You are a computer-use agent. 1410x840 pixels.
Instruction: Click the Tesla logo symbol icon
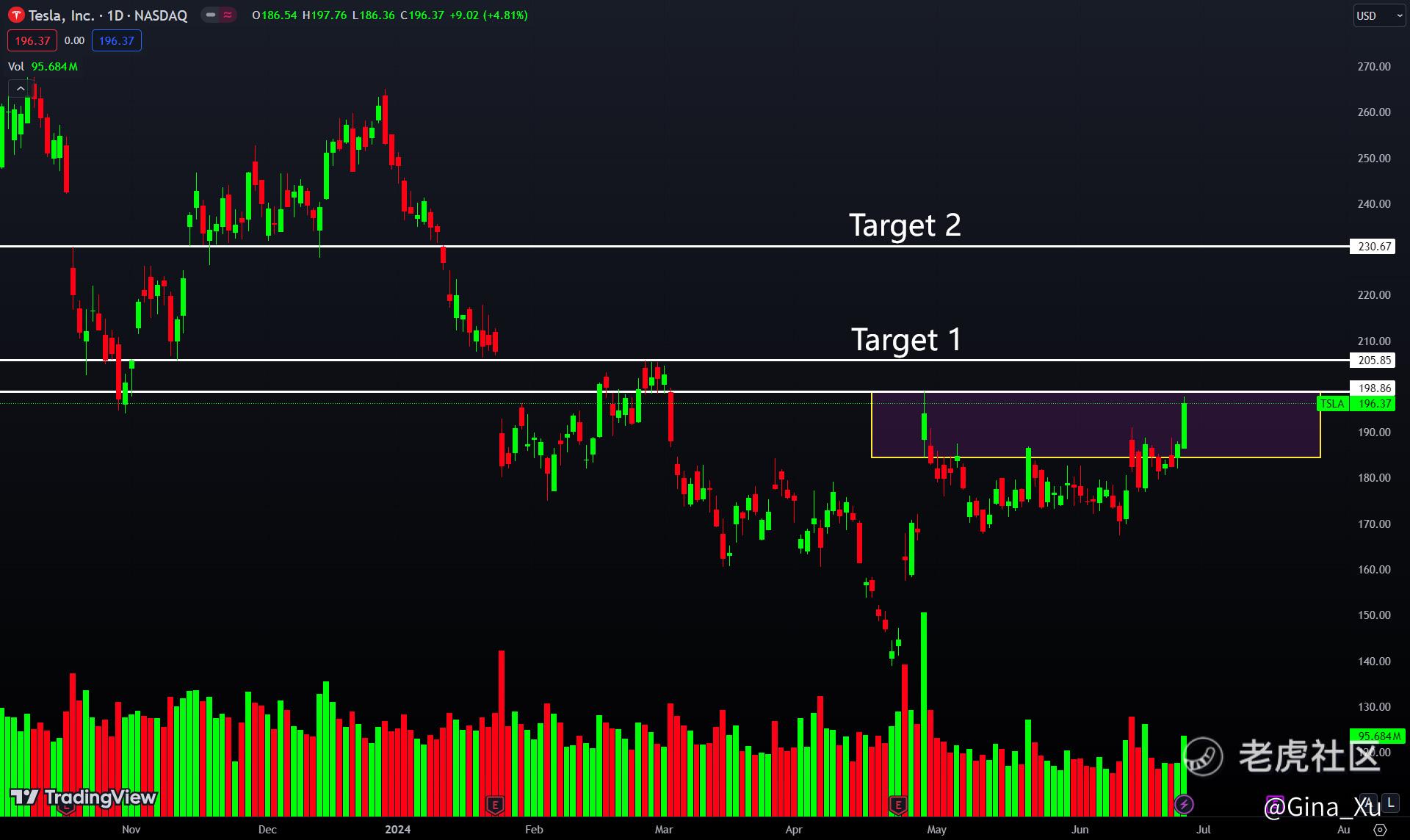point(15,15)
